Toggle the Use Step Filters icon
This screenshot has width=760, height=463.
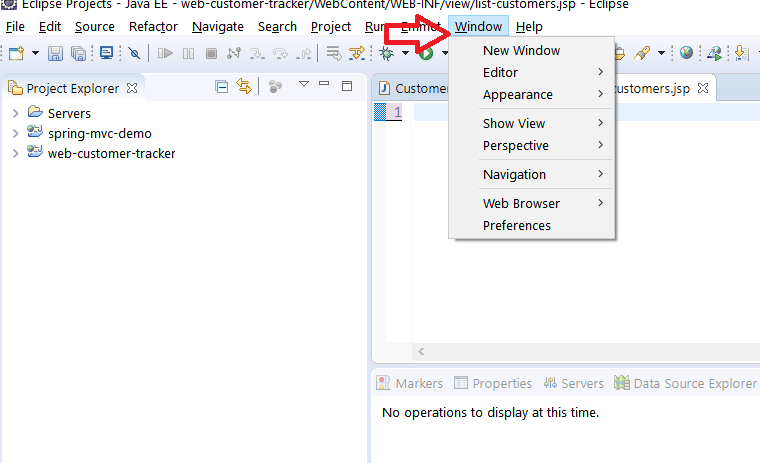pyautogui.click(x=357, y=53)
